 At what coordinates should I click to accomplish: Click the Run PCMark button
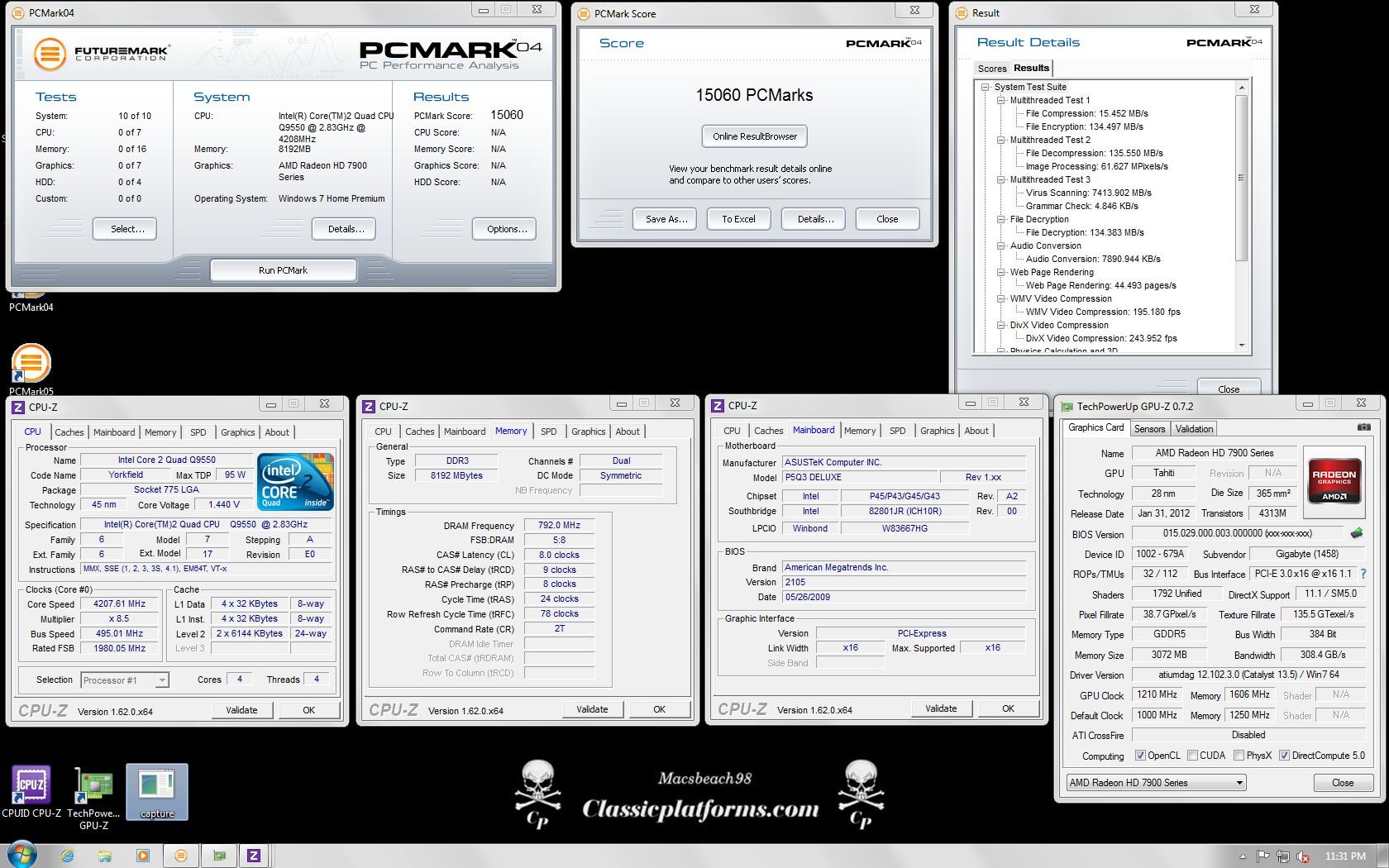click(x=283, y=270)
